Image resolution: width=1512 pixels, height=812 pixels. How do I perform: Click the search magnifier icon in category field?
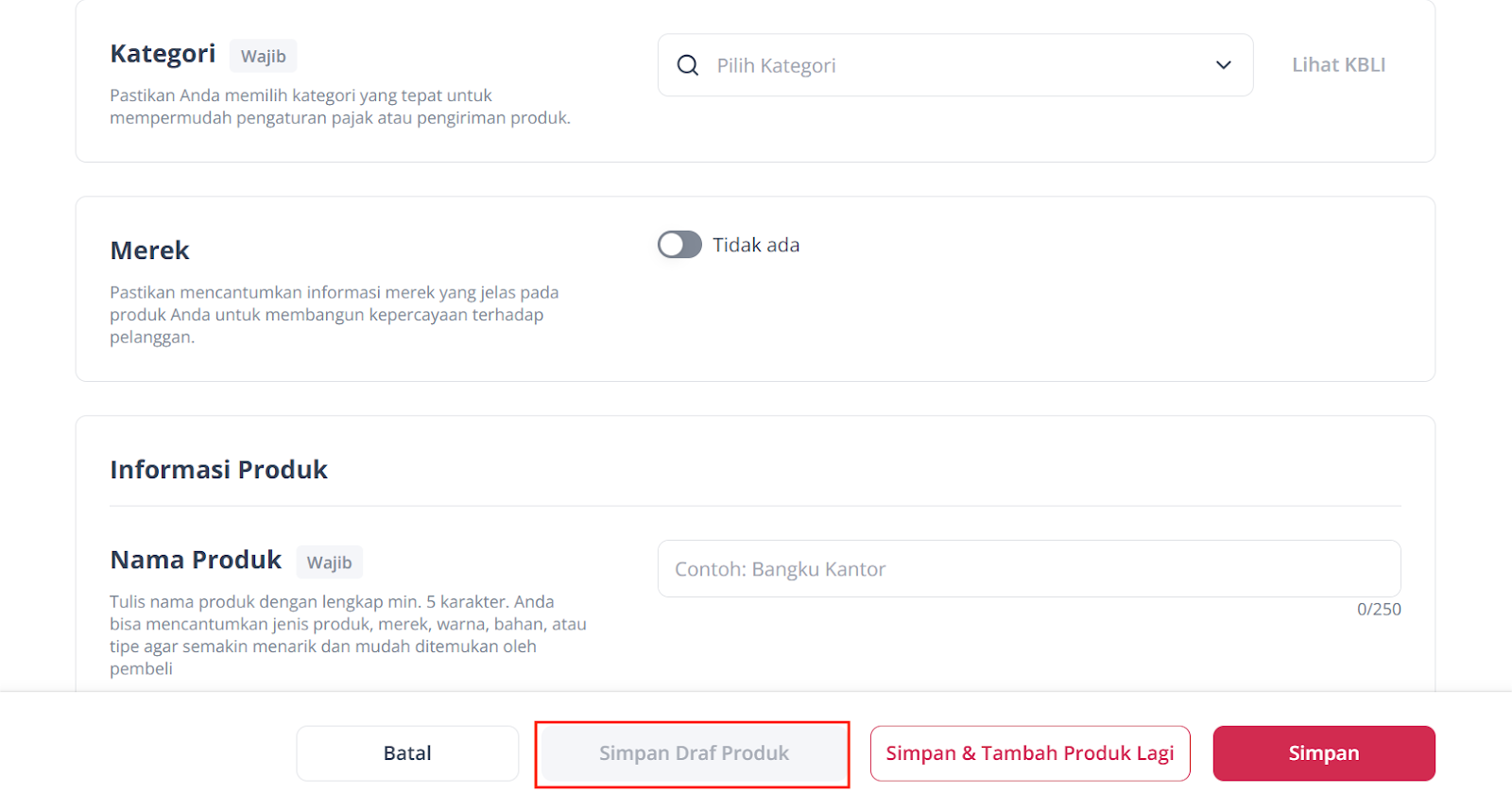[x=688, y=65]
